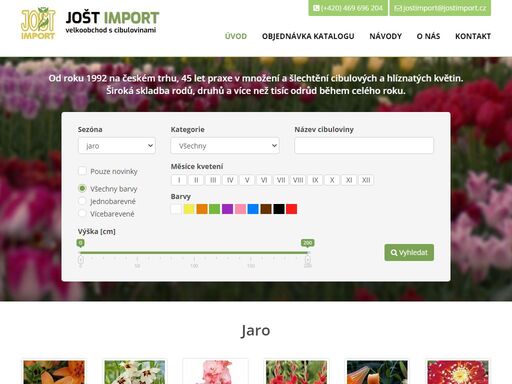Pick the yellow color swatch
The image size is (512, 384).
click(189, 209)
